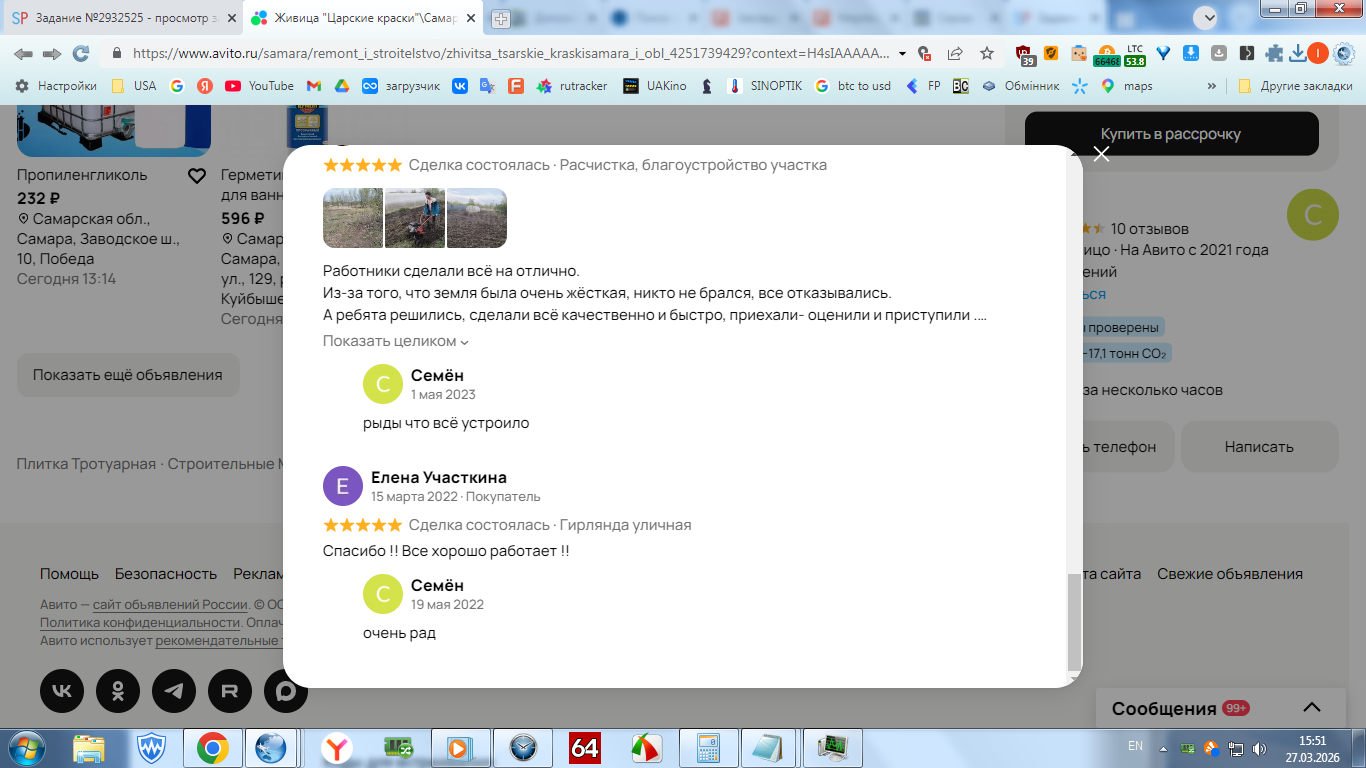Open Настройки settings bookmark
Image resolution: width=1366 pixels, height=768 pixels.
[x=56, y=86]
